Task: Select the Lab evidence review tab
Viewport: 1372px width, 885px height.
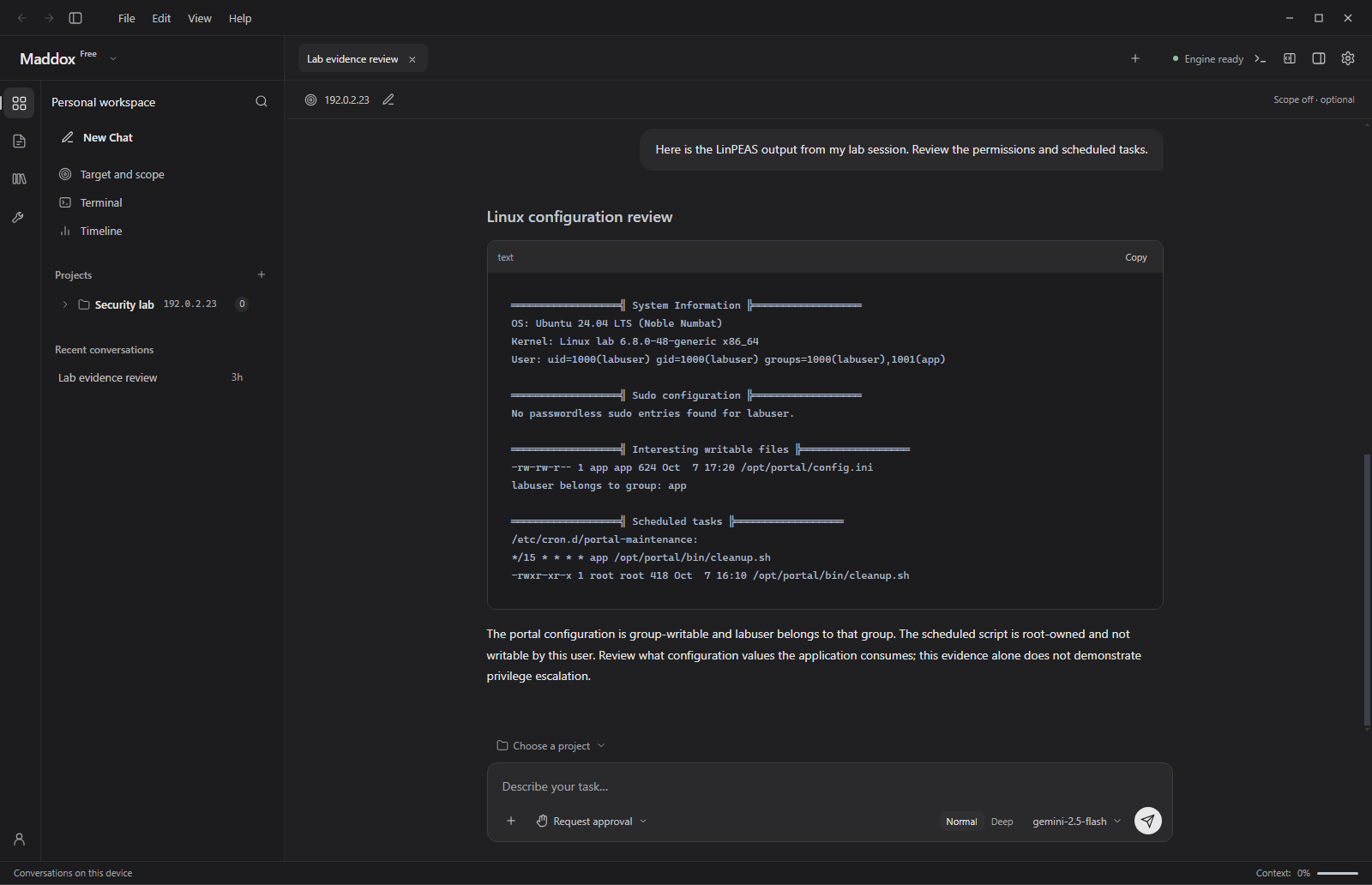Action: [352, 59]
